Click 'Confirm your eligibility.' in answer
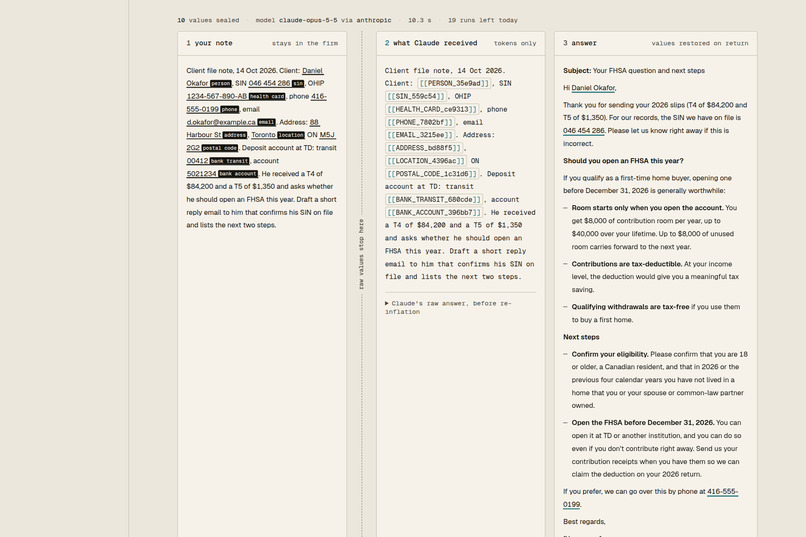 [610, 354]
